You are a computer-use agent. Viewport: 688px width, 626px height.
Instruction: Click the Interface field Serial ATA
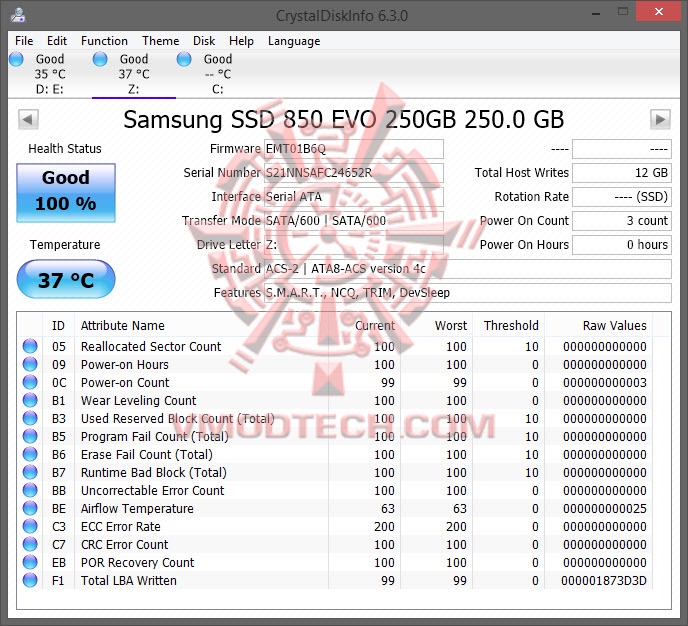click(x=354, y=197)
